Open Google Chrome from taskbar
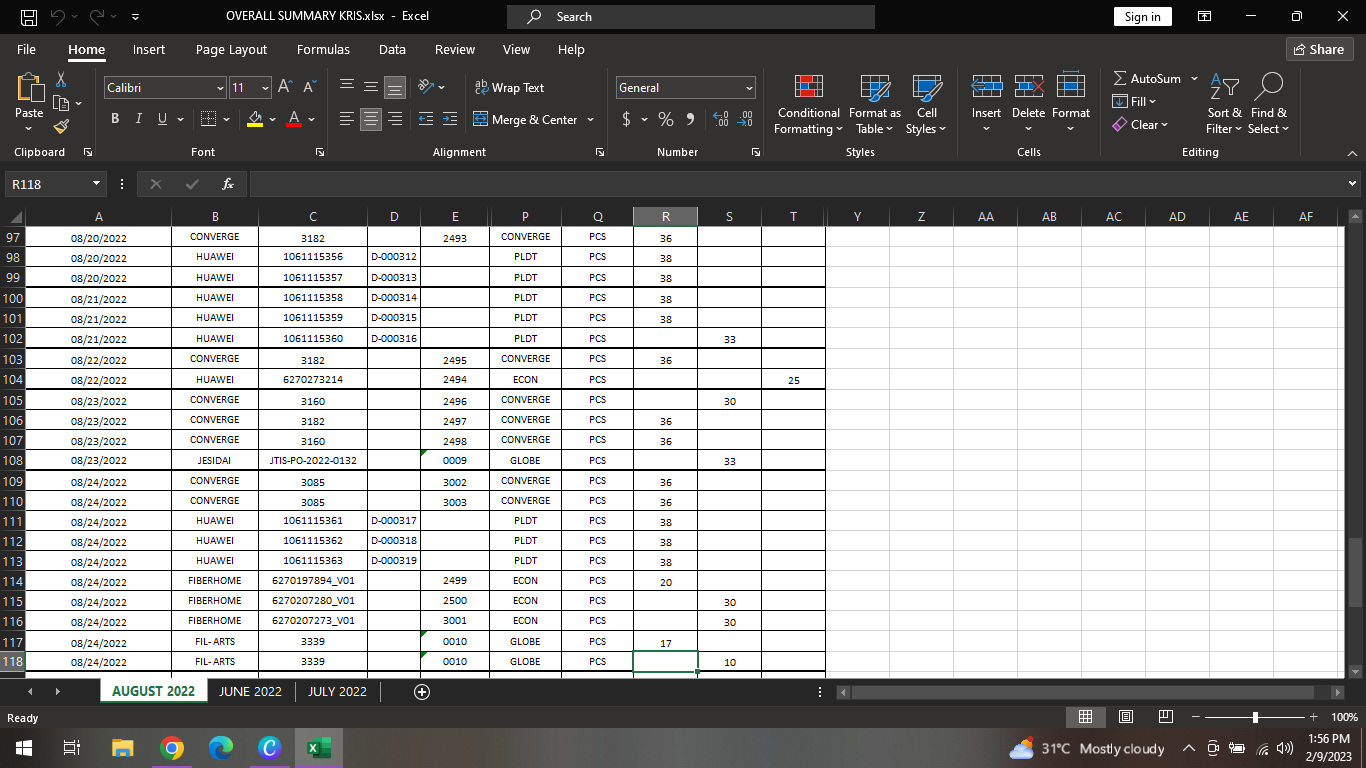 (172, 748)
